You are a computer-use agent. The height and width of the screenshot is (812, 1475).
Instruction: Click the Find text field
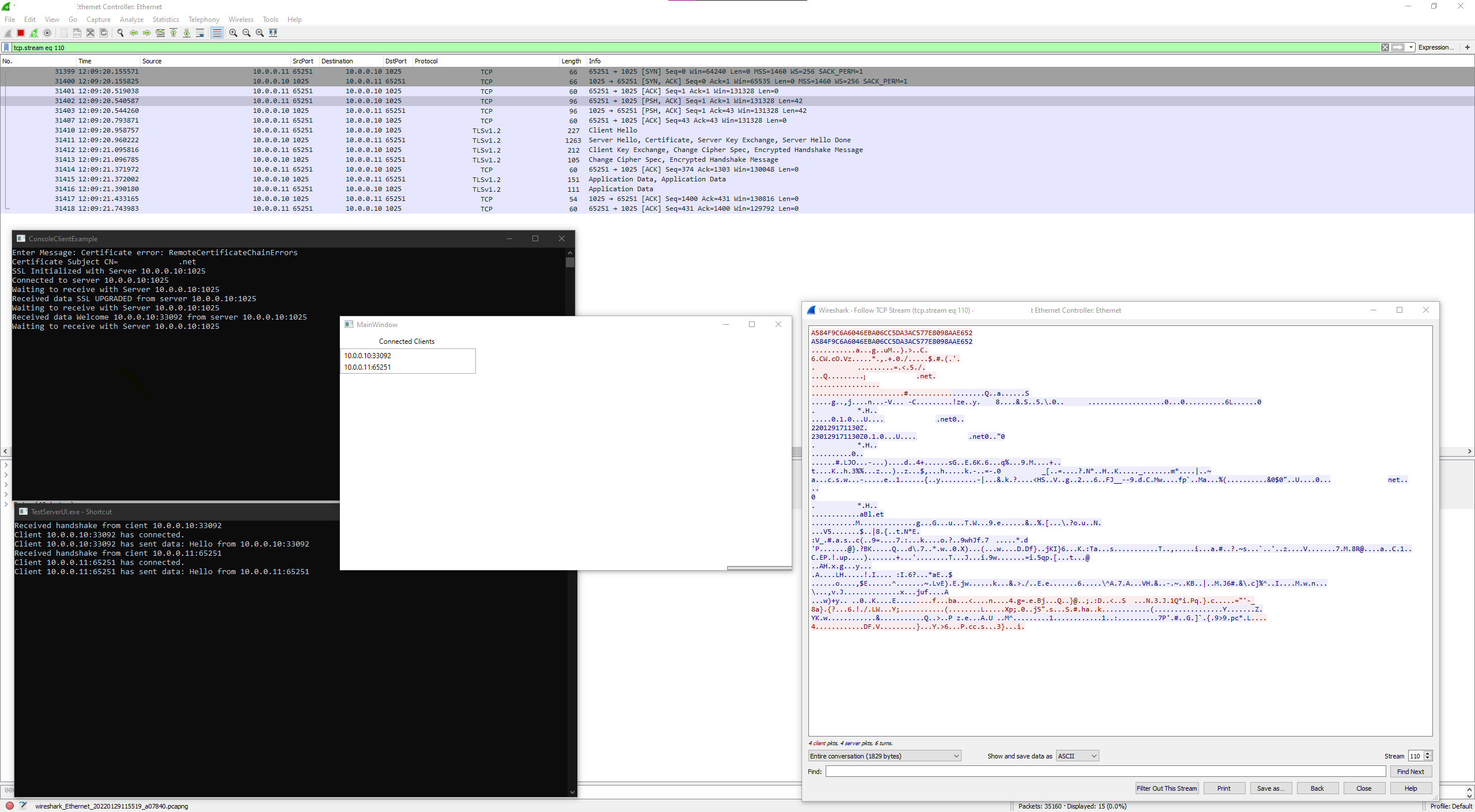[x=1106, y=772]
